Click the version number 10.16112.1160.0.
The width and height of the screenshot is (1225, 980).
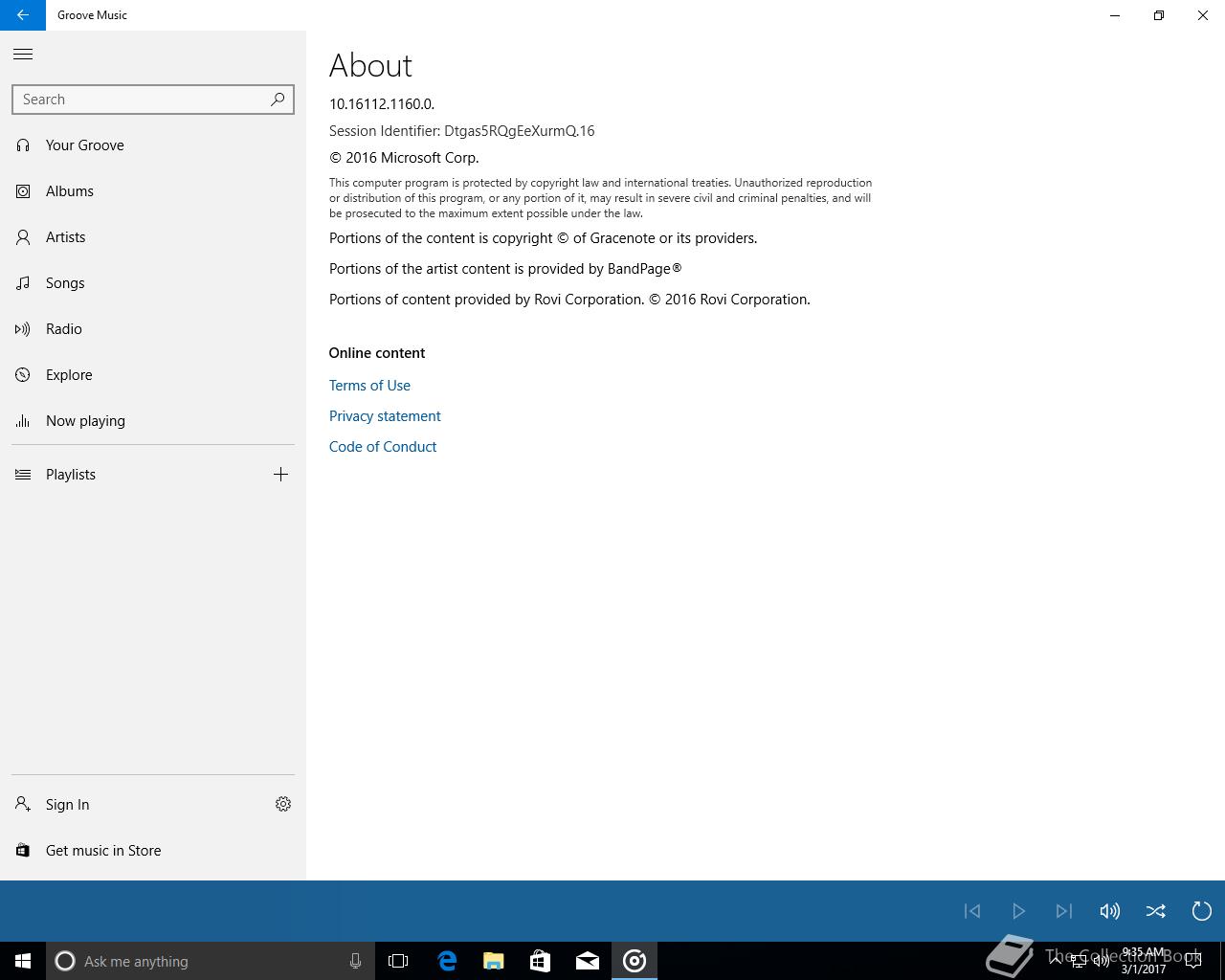point(382,104)
